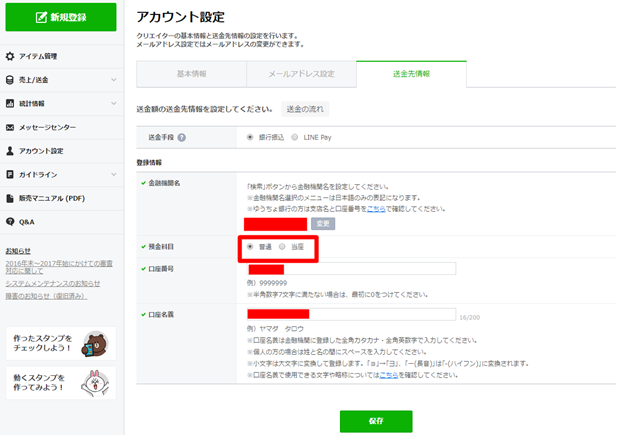
Task: Click the coin stack icon beside 売上/送金
Action: [10, 80]
